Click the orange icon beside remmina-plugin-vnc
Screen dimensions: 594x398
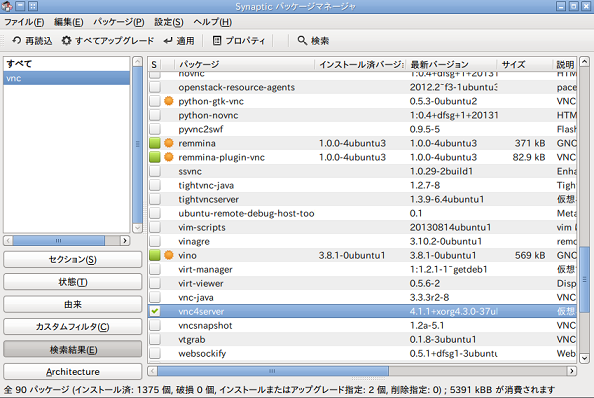coord(169,157)
